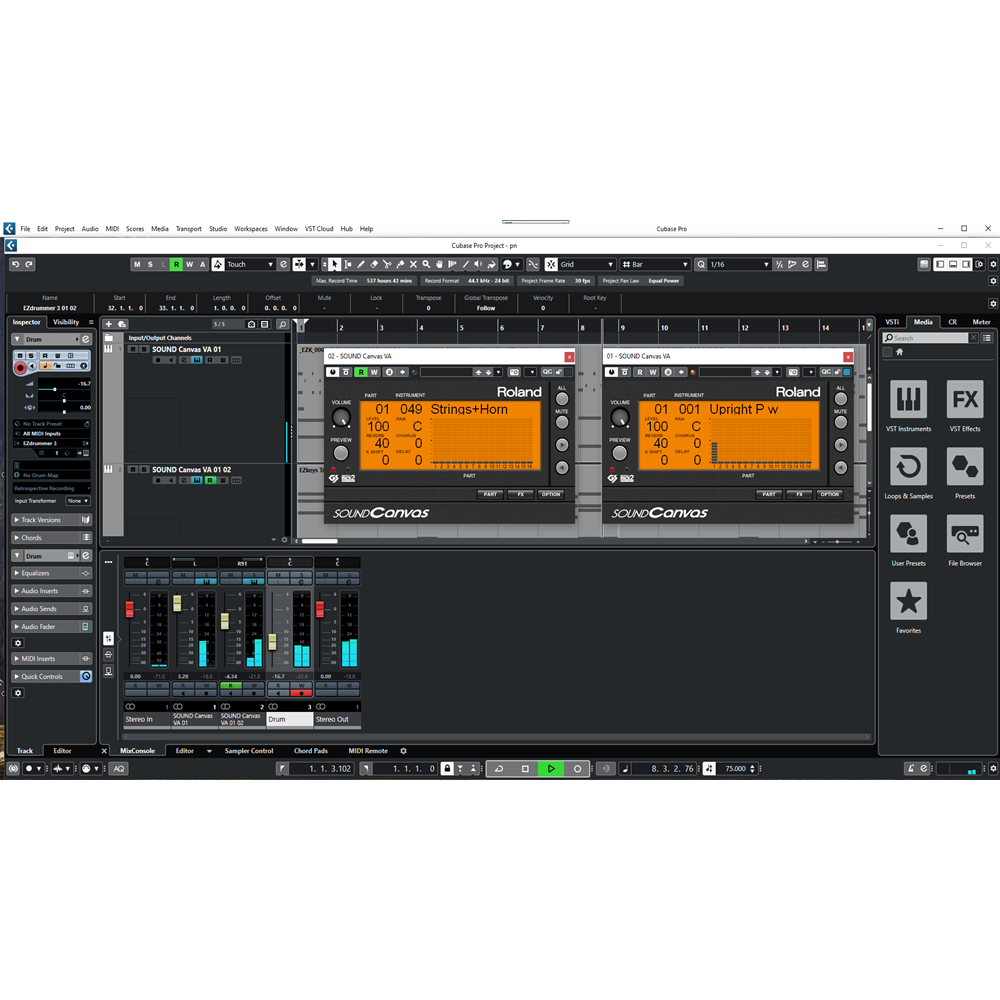Click PART button in 02 SOUND Canvas
This screenshot has width=1000, height=1000.
[490, 494]
